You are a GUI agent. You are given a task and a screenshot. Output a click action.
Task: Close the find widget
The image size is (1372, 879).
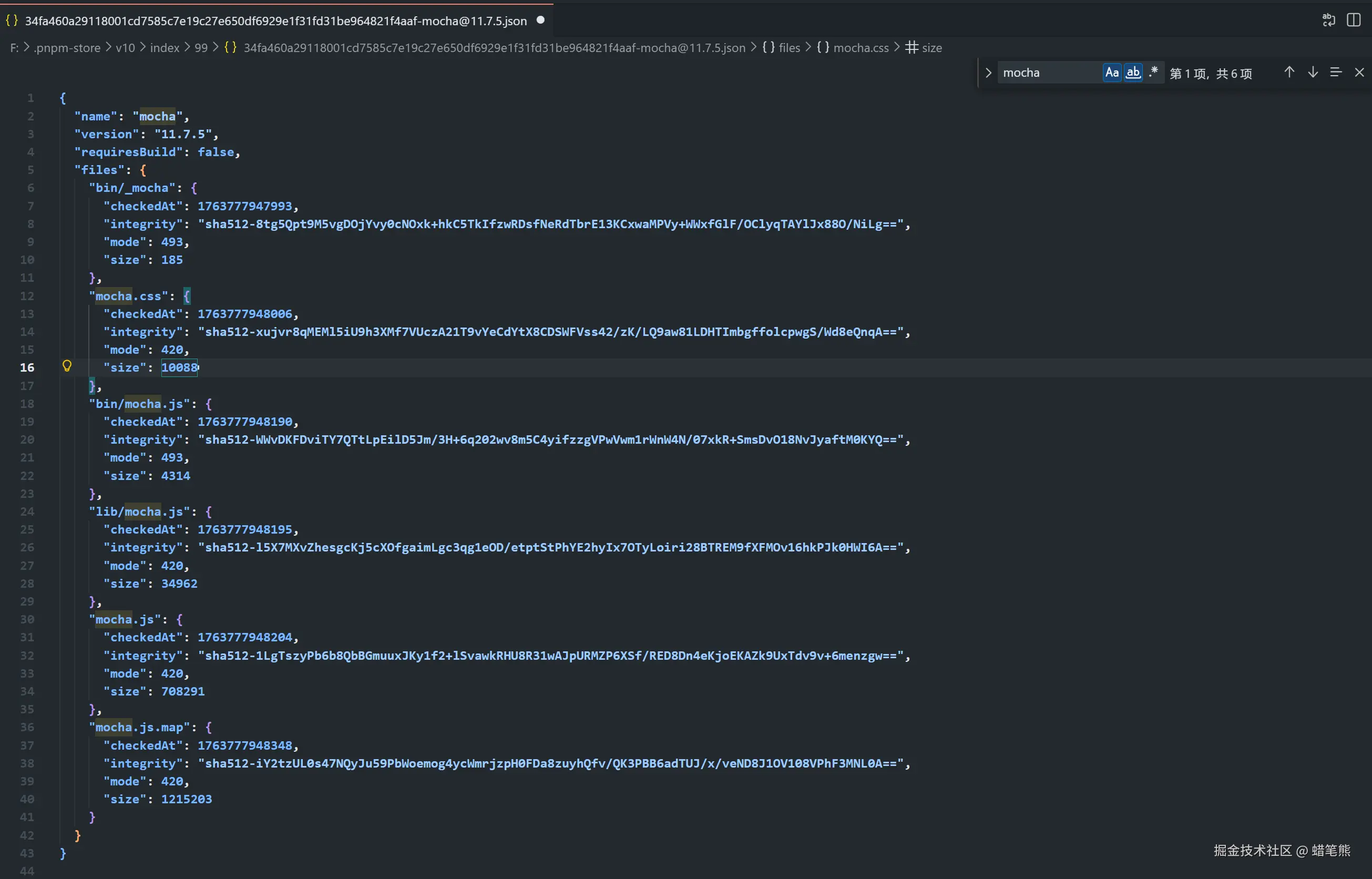pyautogui.click(x=1359, y=73)
